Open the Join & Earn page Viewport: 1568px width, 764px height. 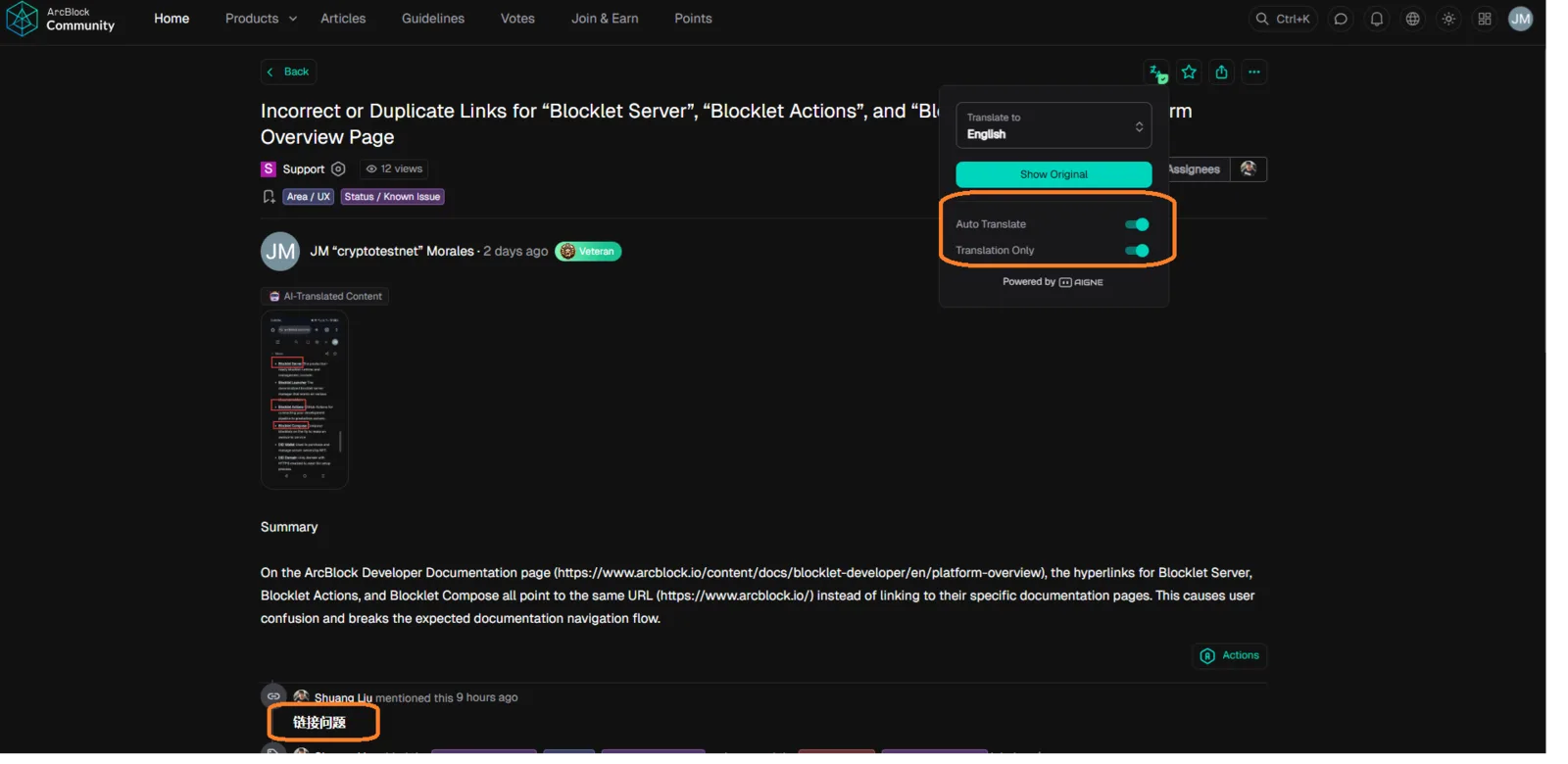[x=605, y=19]
